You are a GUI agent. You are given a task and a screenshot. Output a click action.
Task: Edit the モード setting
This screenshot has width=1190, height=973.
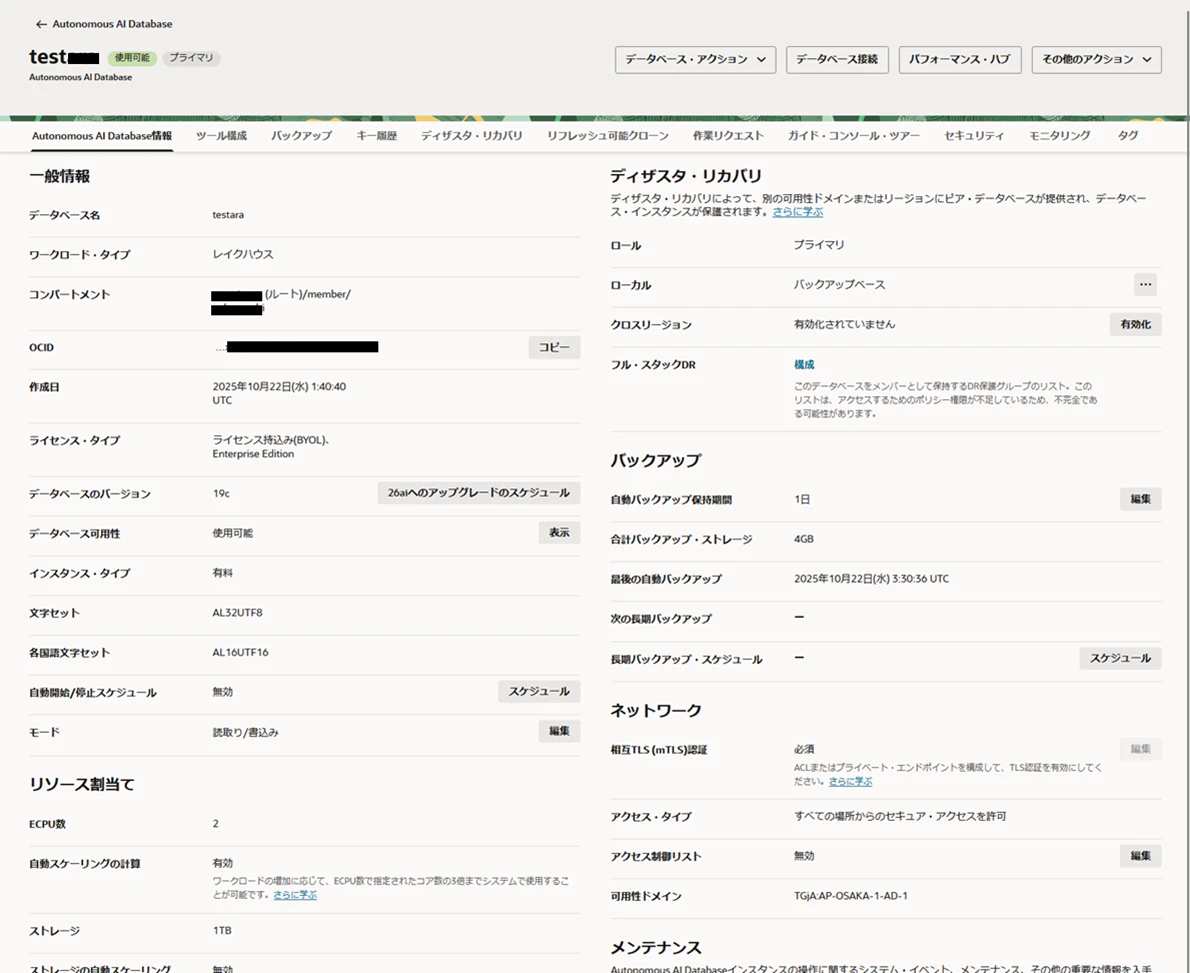click(x=559, y=731)
